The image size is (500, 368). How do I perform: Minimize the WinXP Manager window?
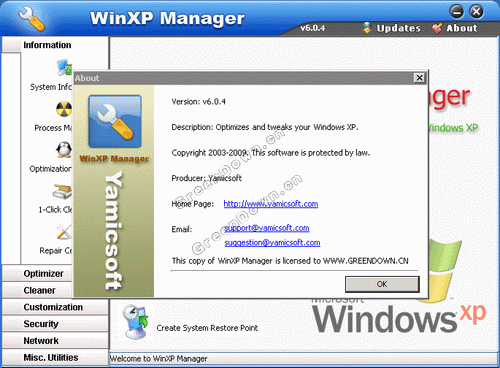[x=457, y=11]
